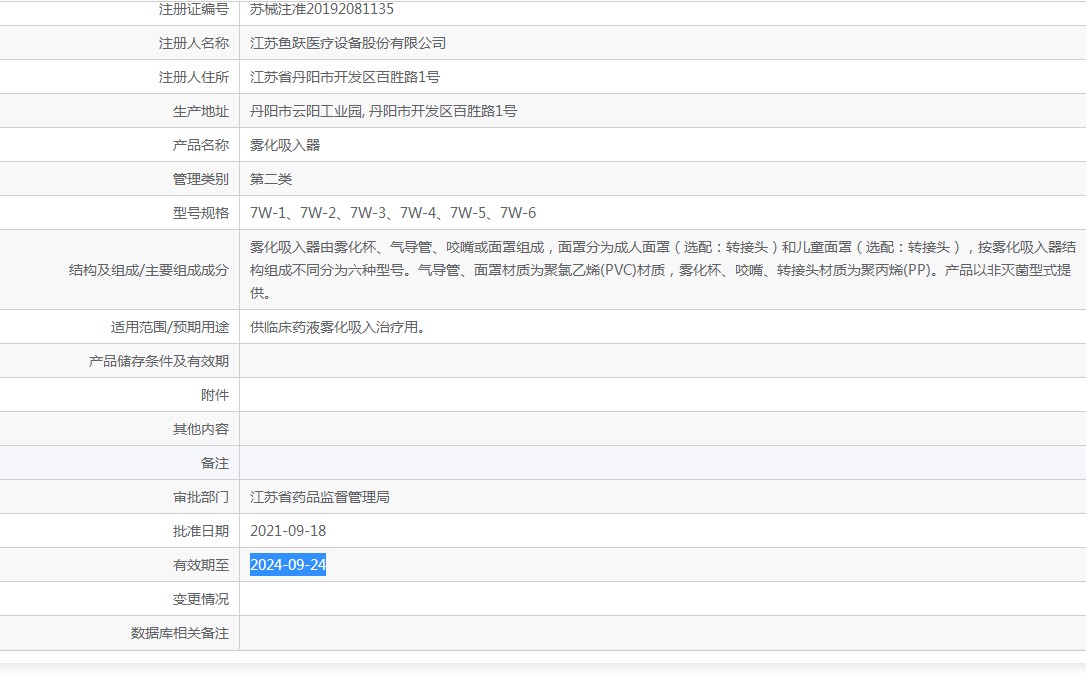Click the 数据库相关备注 label
Viewport: 1086px width, 686px height.
180,632
